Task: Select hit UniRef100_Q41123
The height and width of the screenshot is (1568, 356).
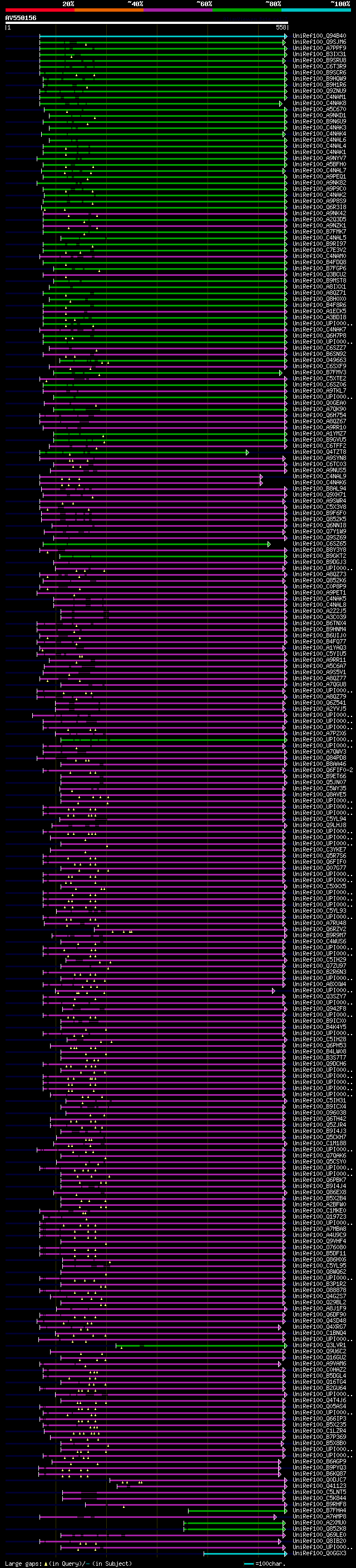Action: 319,1486
